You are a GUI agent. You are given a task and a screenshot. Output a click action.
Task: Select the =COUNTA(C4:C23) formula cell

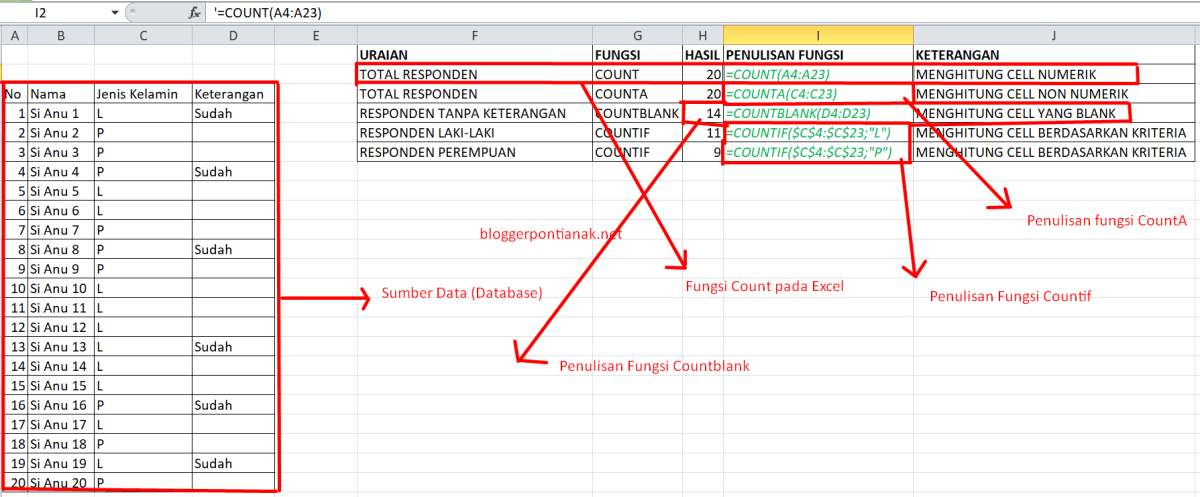click(x=817, y=93)
